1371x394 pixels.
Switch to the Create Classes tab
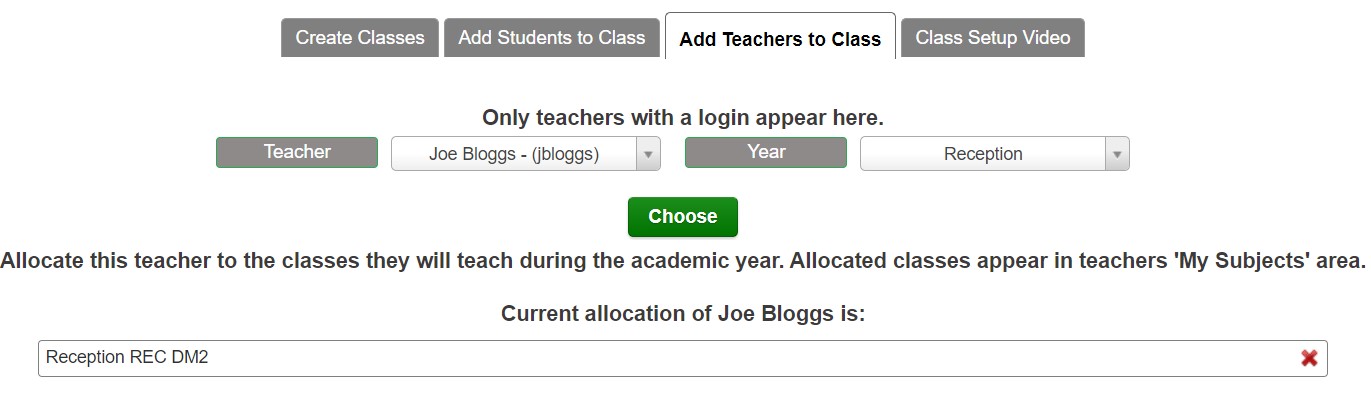(x=360, y=38)
